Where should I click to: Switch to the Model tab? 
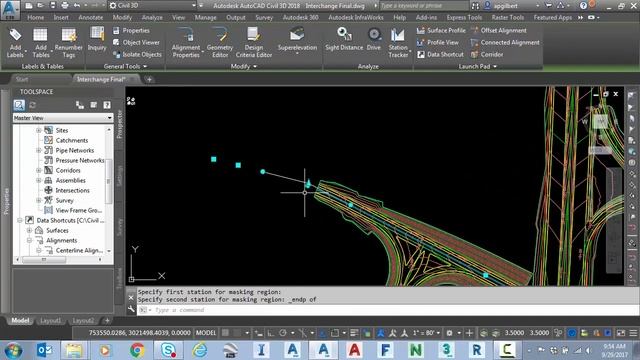click(20, 321)
